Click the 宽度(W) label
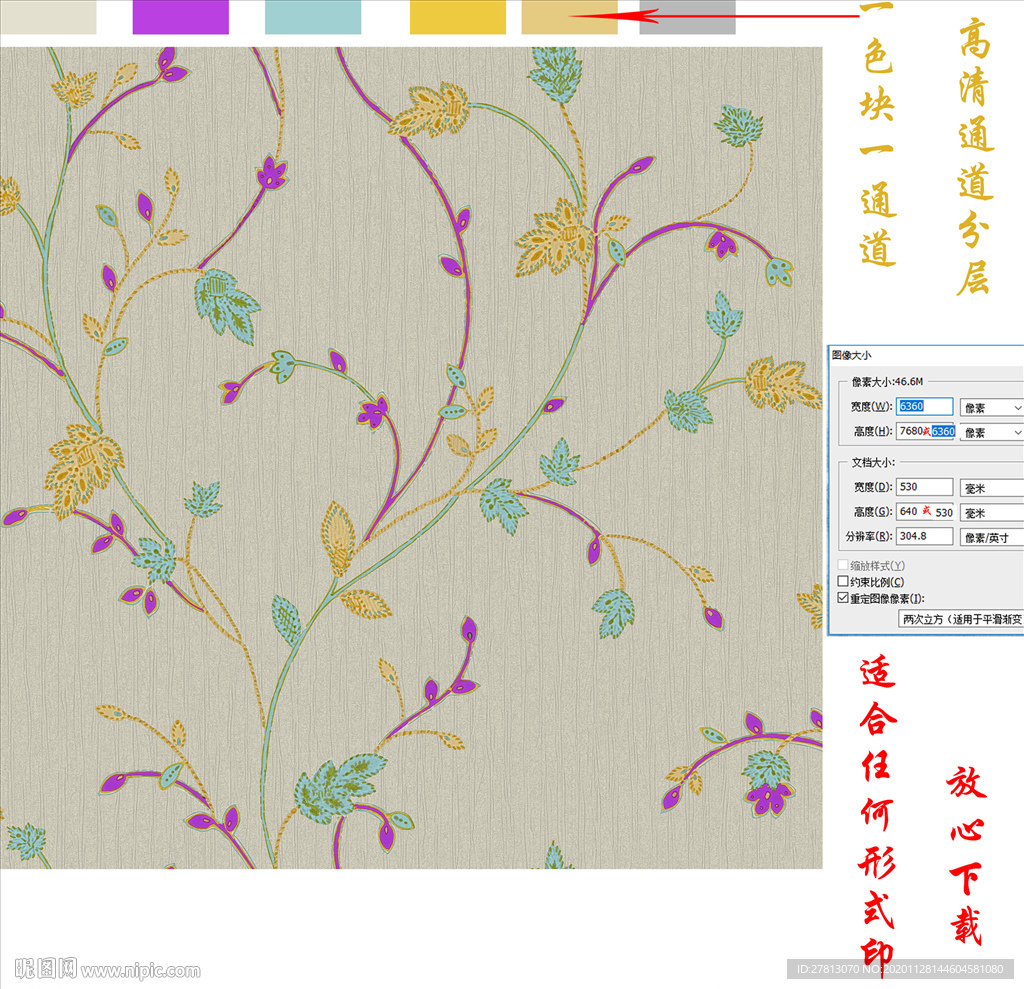This screenshot has height=989, width=1024. [871, 406]
